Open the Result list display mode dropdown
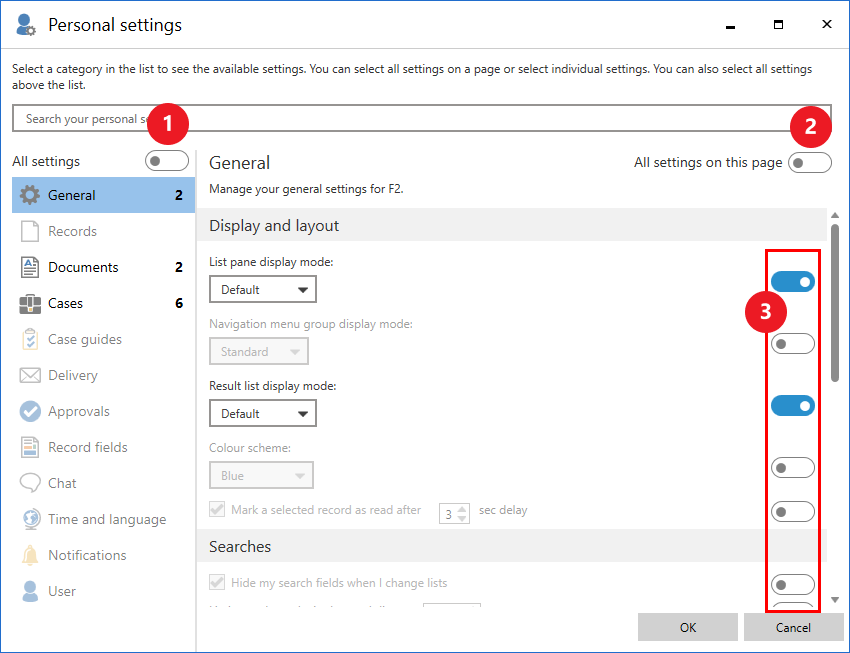The image size is (850, 653). tap(263, 414)
